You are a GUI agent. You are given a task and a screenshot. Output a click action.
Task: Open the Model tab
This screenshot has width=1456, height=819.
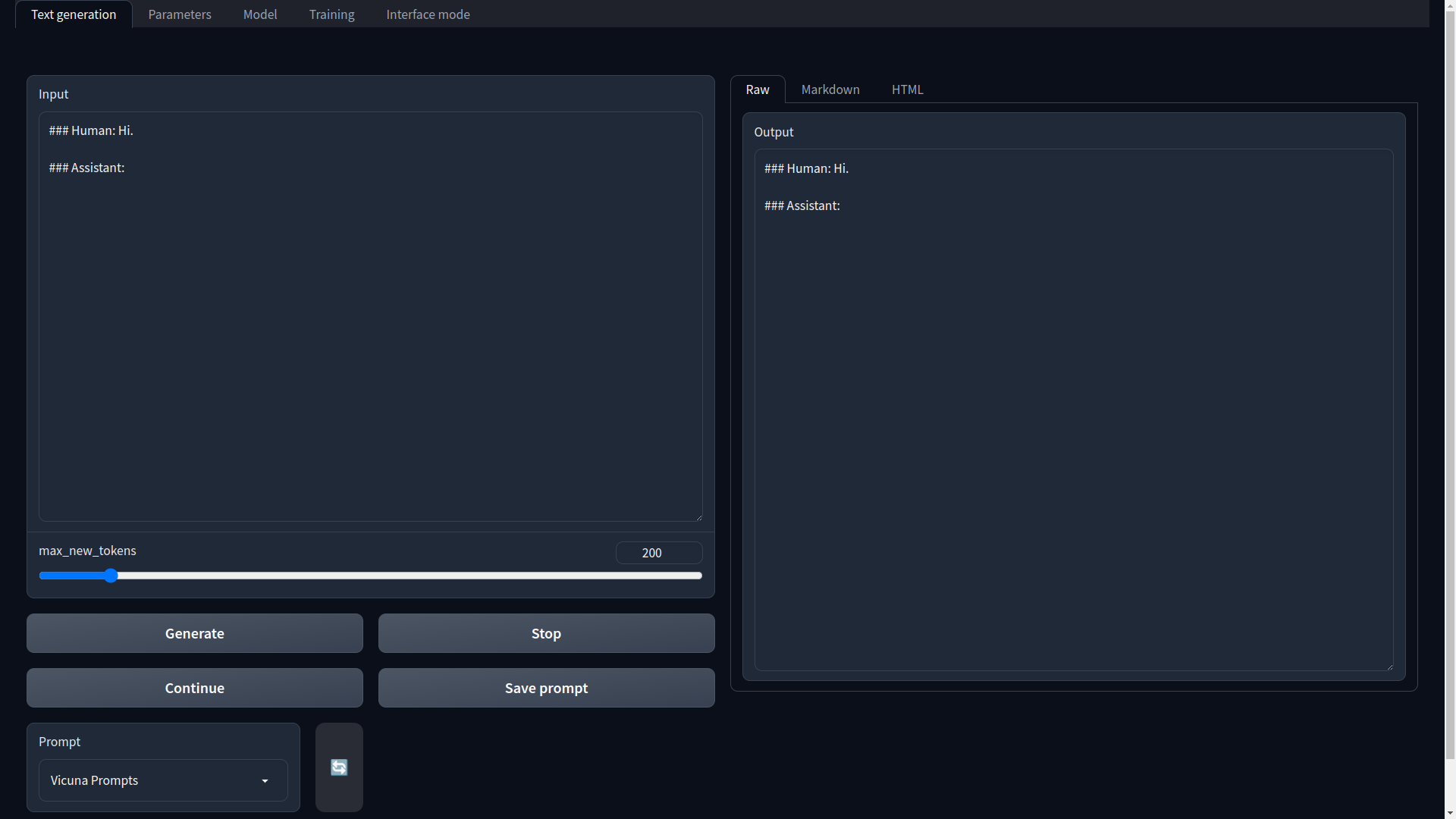pyautogui.click(x=260, y=14)
